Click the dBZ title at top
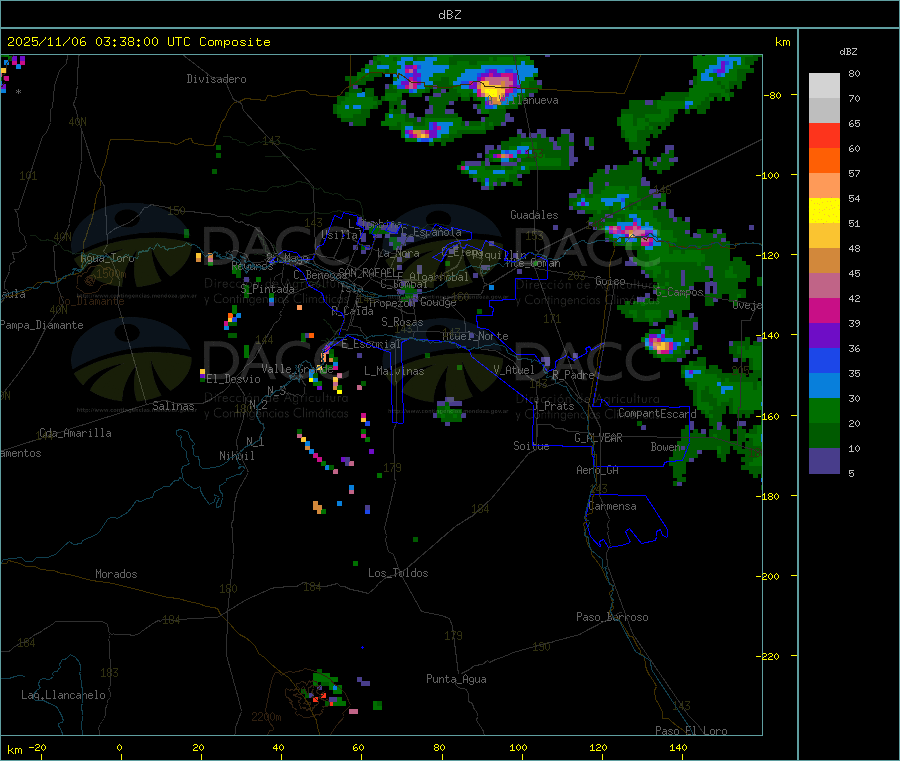 (x=449, y=15)
